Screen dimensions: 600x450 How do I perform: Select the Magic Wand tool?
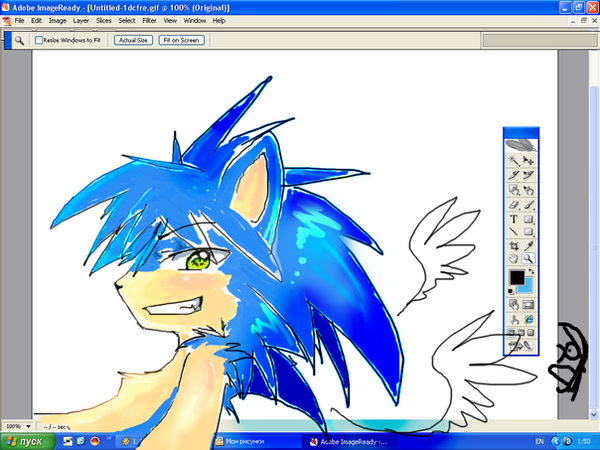tap(514, 160)
